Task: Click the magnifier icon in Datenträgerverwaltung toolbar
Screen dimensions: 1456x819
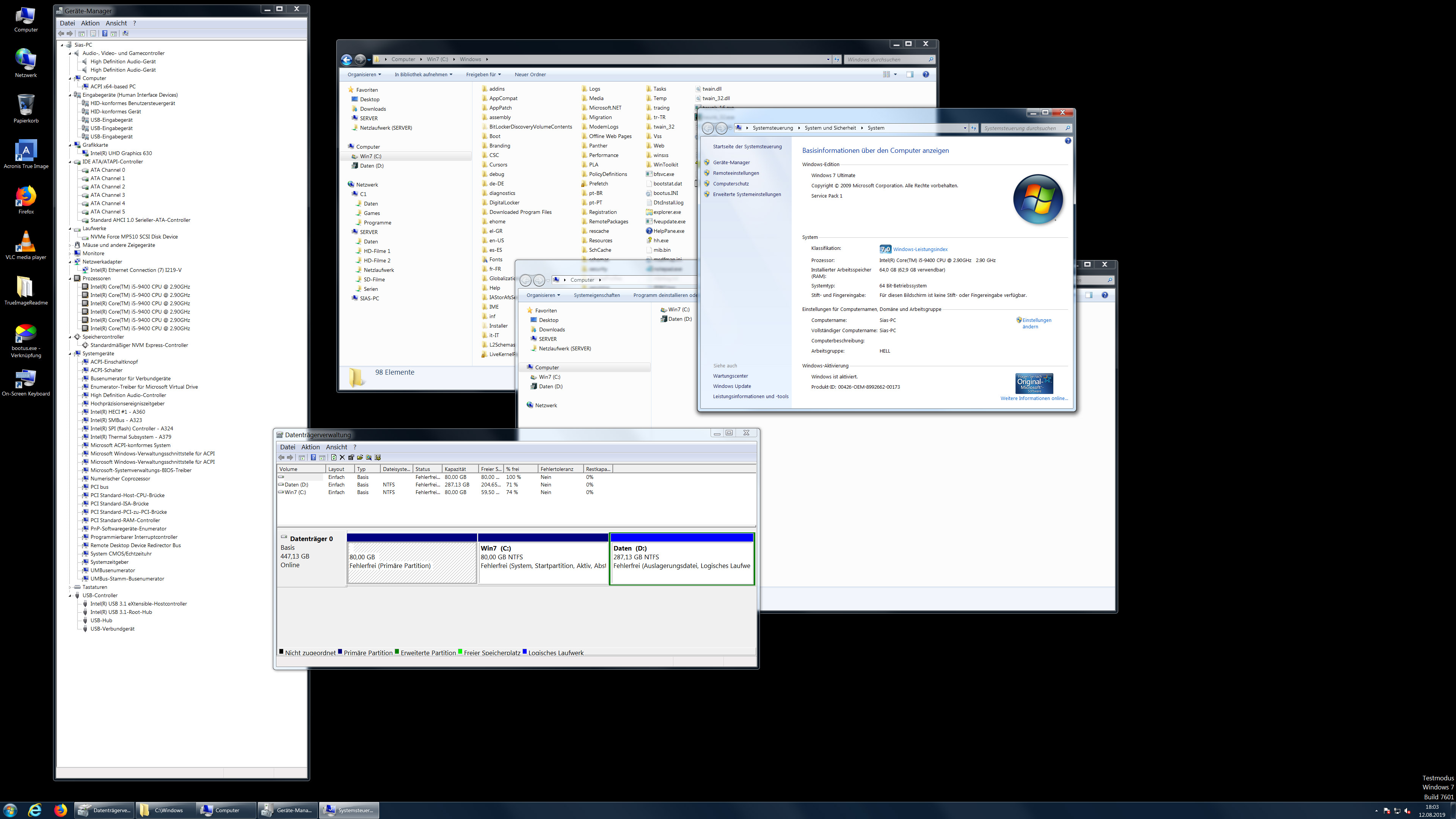Action: (x=369, y=457)
